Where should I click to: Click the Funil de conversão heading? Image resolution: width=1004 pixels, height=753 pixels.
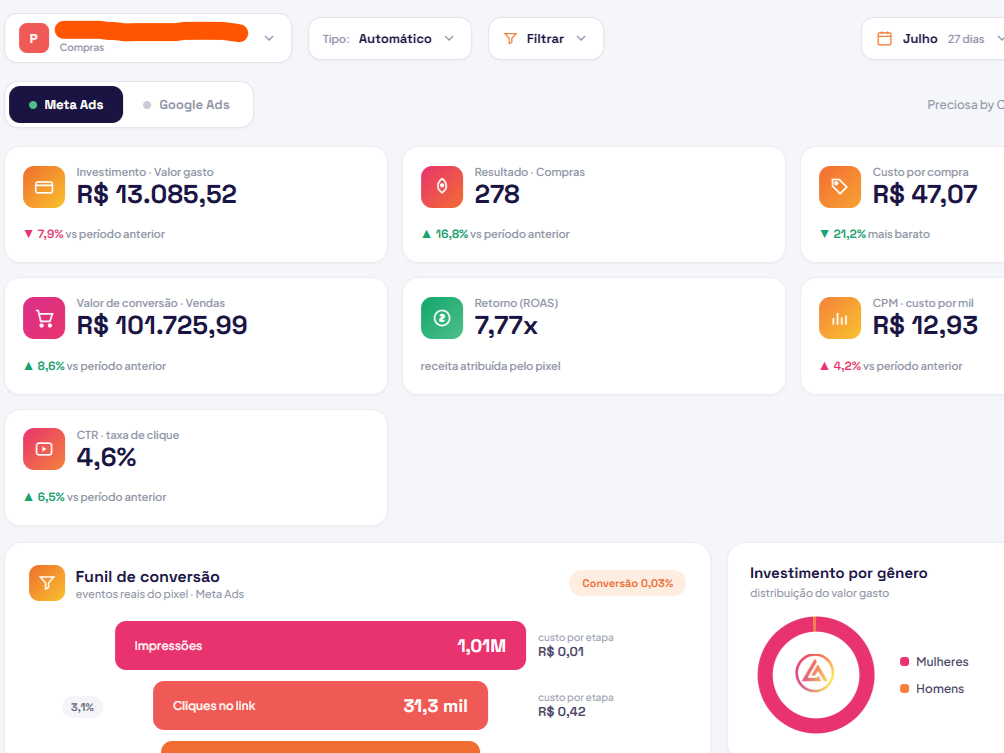[147, 577]
